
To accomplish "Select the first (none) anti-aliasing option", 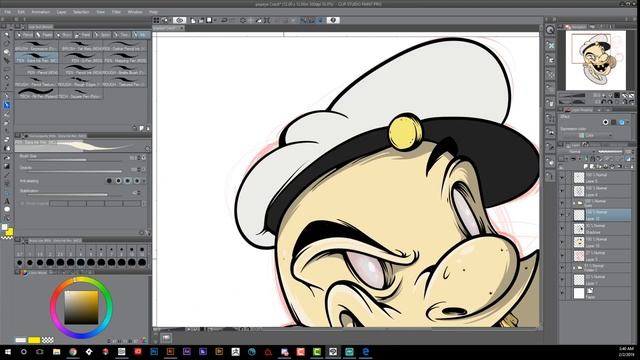I will click(x=109, y=180).
